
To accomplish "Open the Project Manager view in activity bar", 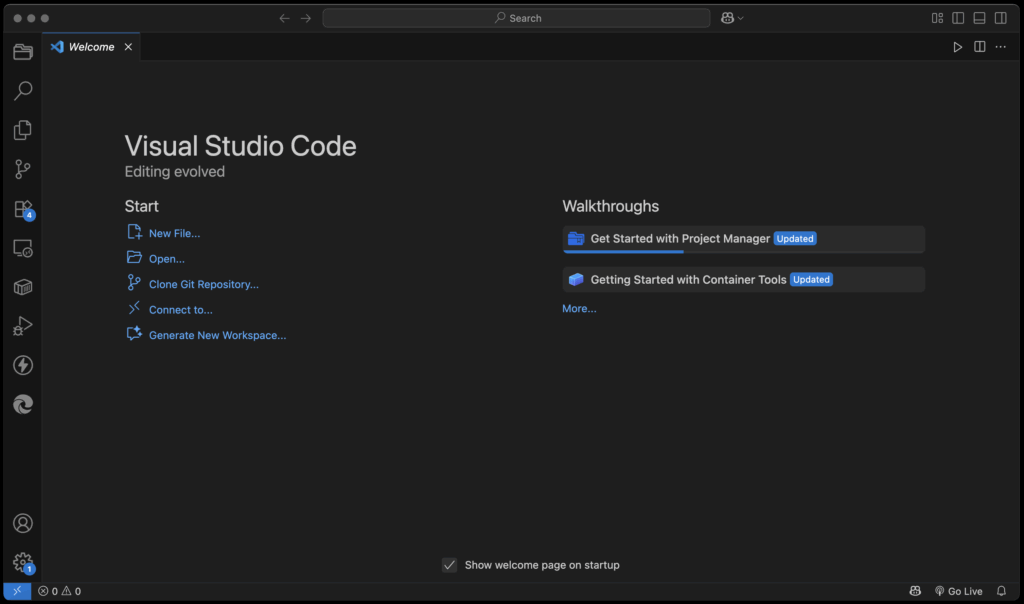I will [23, 52].
